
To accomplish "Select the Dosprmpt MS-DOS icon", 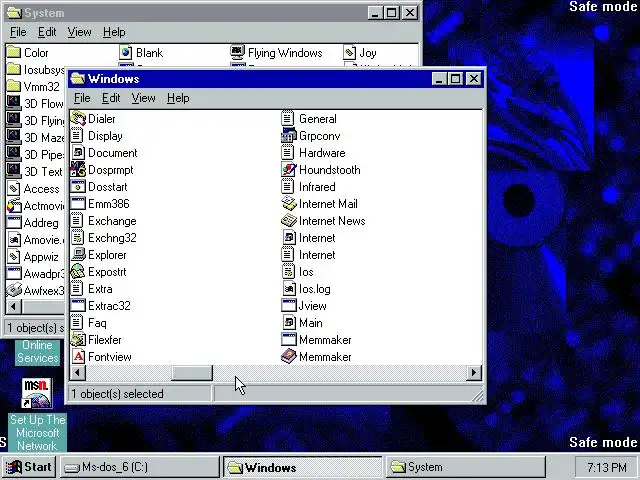I will pos(78,170).
